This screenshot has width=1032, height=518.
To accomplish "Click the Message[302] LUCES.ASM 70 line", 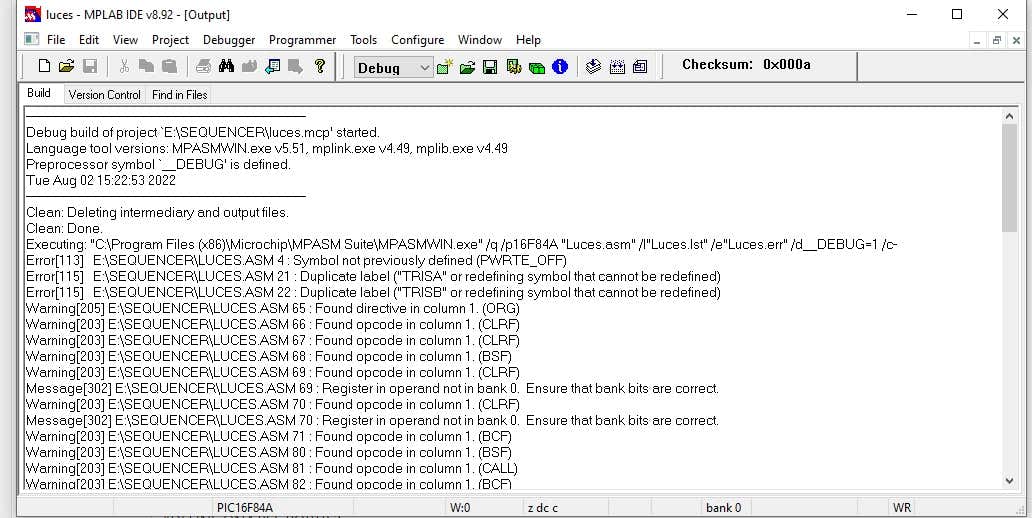I will coord(372,421).
